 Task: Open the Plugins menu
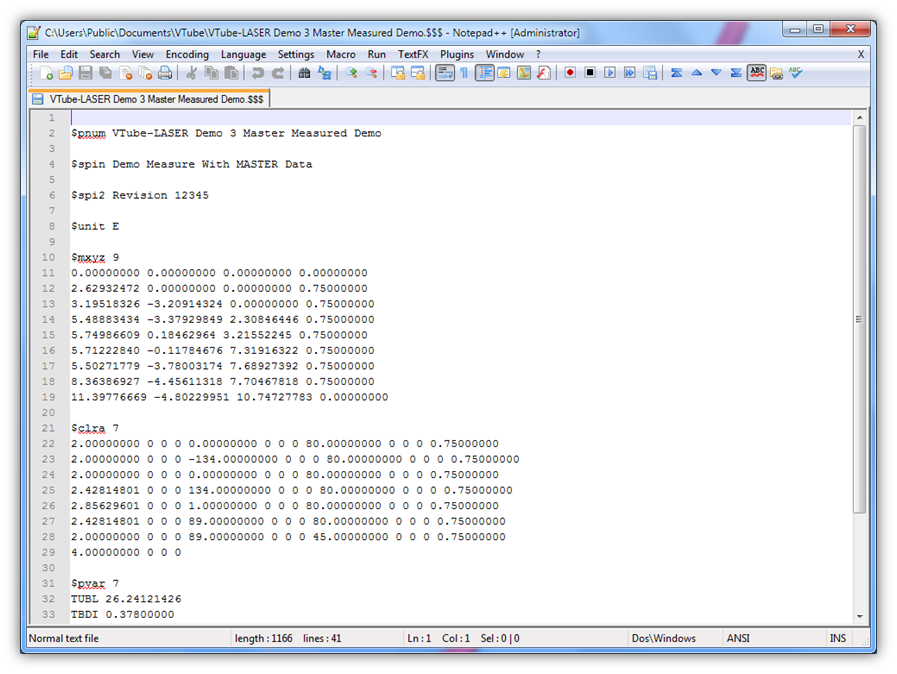457,54
